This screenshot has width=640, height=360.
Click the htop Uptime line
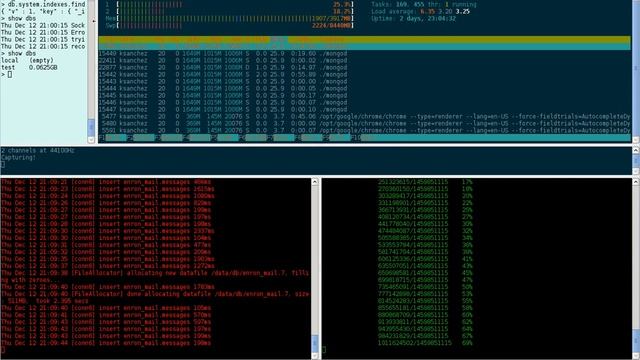(x=413, y=18)
